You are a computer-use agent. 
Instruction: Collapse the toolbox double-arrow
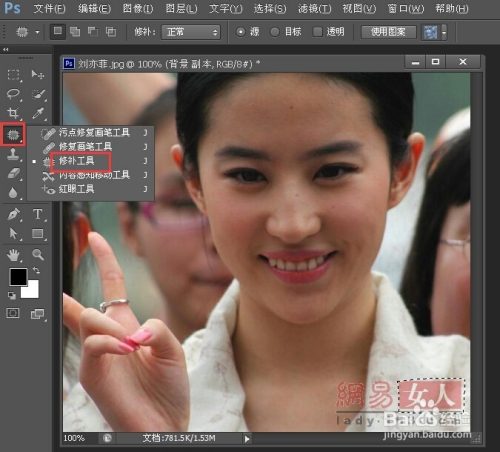[5, 49]
